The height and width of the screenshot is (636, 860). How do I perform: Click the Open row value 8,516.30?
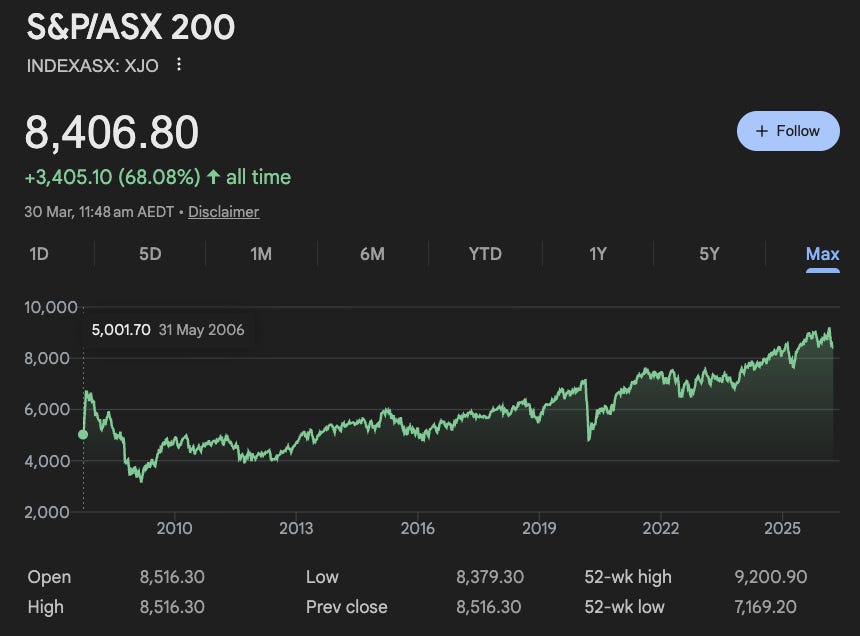(x=172, y=577)
